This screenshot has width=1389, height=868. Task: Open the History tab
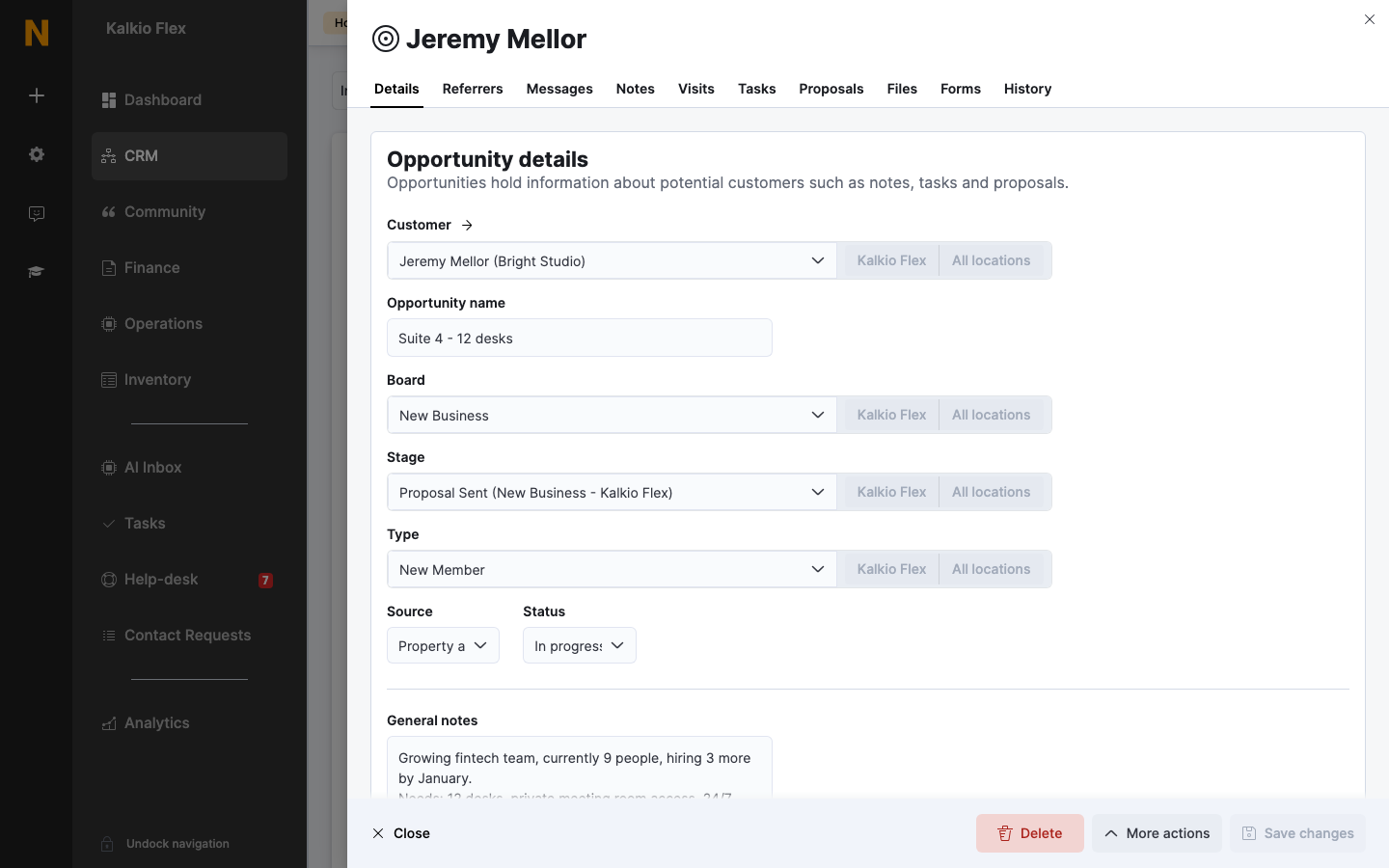point(1027,89)
